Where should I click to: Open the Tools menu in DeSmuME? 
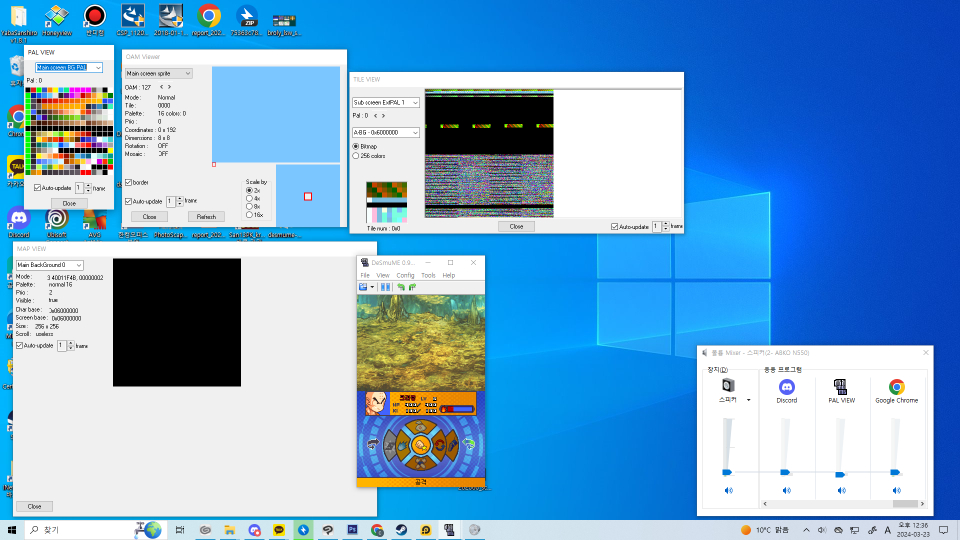pyautogui.click(x=428, y=276)
